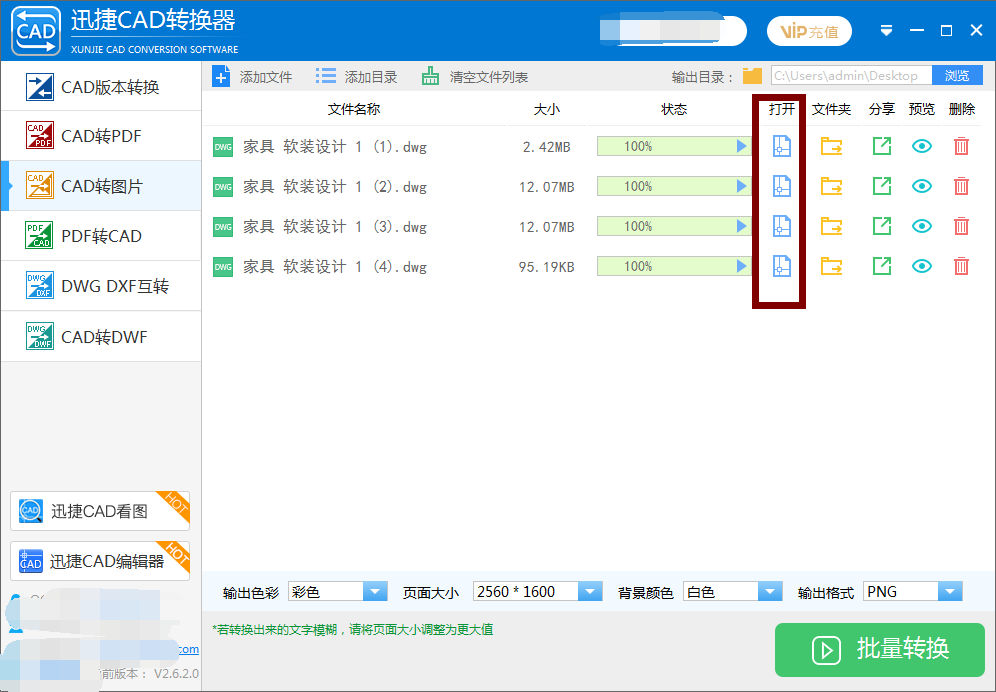Screen dimensions: 996x692
Task: Open file icon for 家具 软装设计 1 (3).dwg
Action: pyautogui.click(x=781, y=227)
